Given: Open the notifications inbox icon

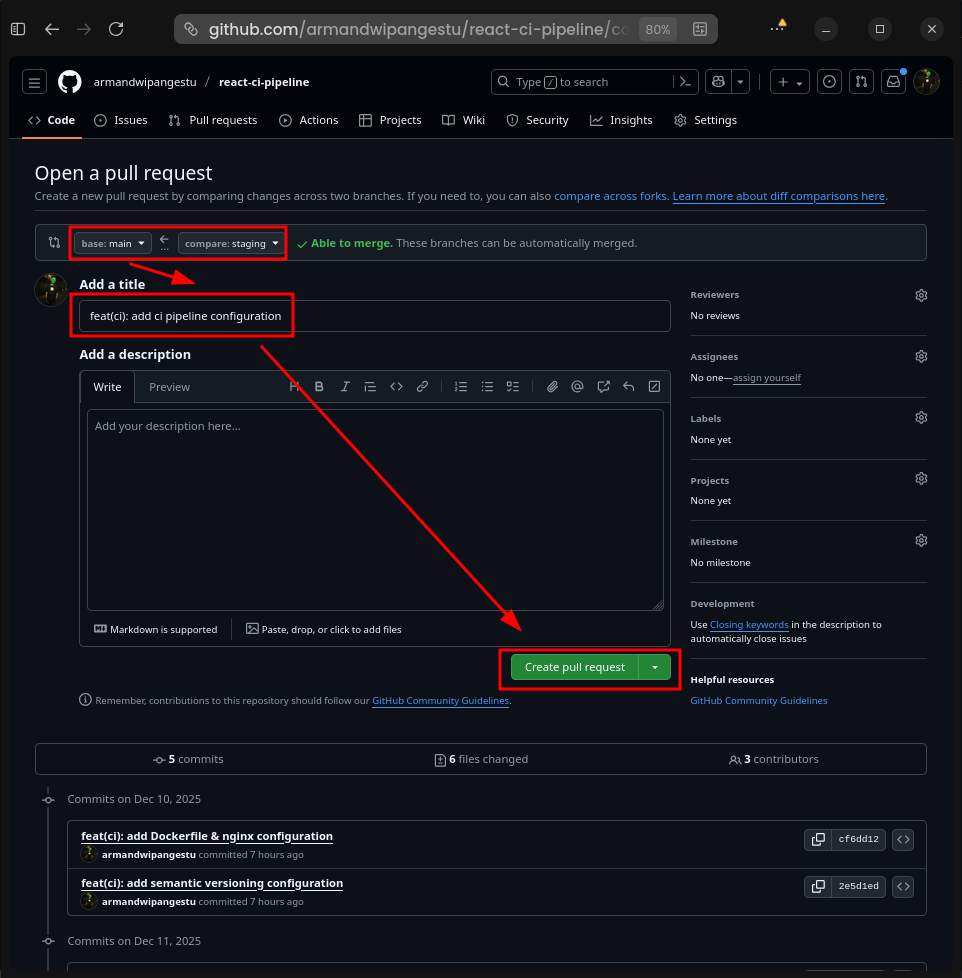Looking at the screenshot, I should coord(893,82).
